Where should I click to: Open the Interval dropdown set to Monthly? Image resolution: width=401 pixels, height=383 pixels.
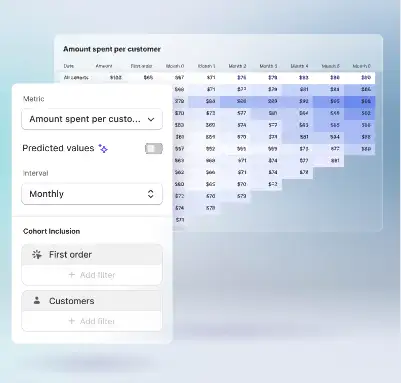tap(92, 194)
